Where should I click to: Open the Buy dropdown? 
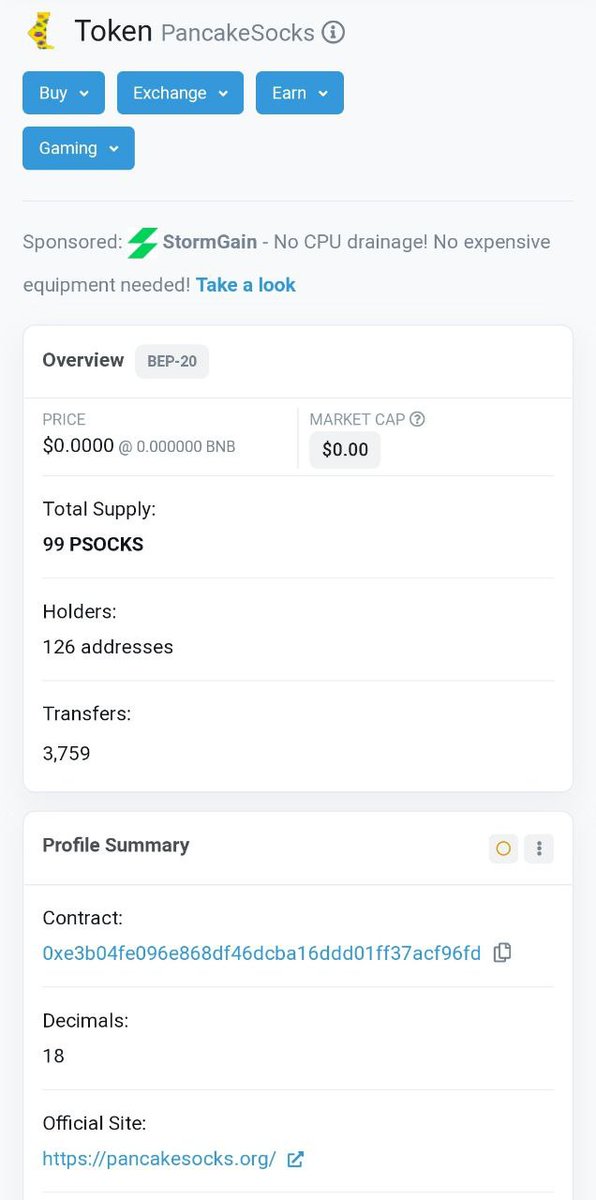point(64,93)
